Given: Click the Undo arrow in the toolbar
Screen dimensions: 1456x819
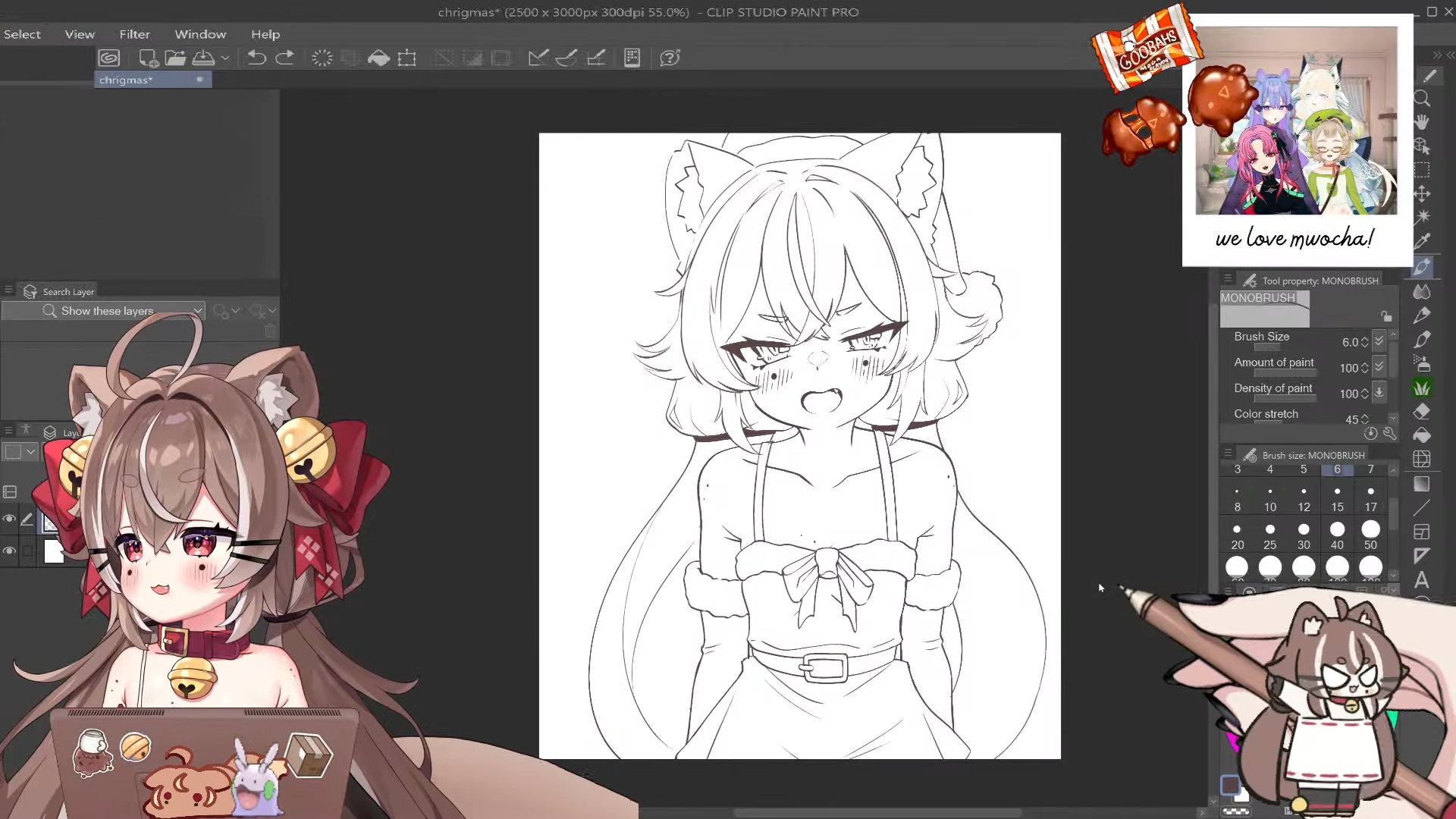Looking at the screenshot, I should tap(256, 58).
